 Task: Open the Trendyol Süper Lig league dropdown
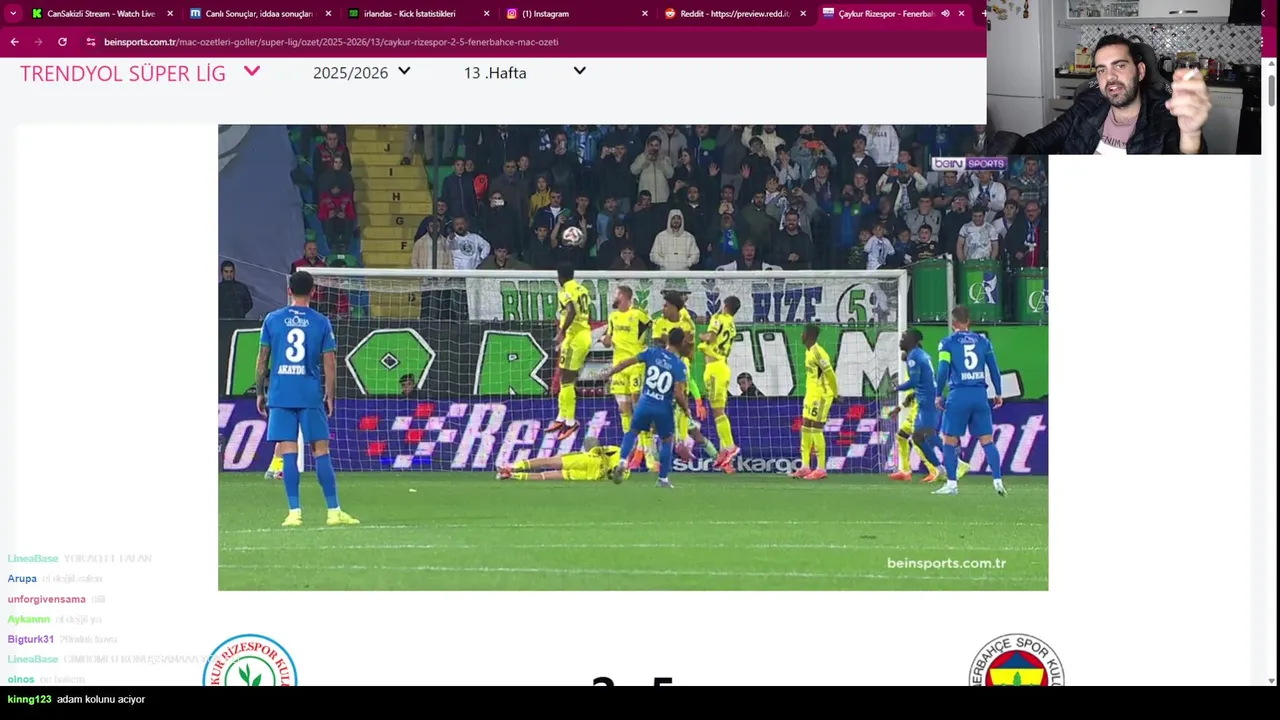click(x=140, y=73)
